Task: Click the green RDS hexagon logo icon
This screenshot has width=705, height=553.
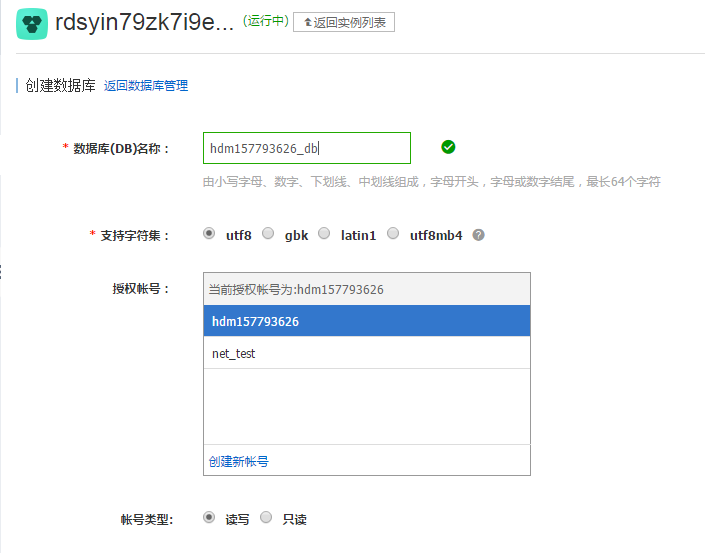Action: pyautogui.click(x=32, y=25)
